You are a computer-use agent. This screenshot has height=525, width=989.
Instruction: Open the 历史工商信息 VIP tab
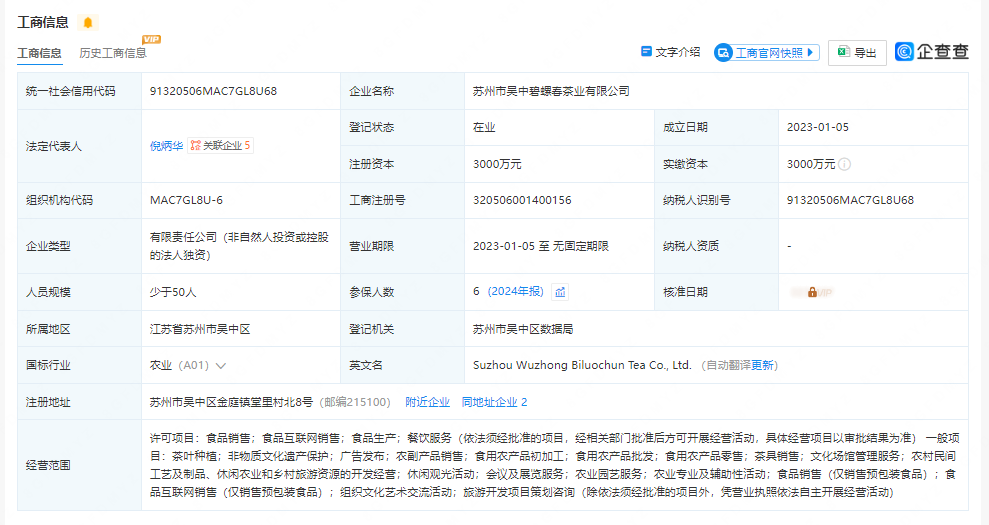[x=112, y=53]
